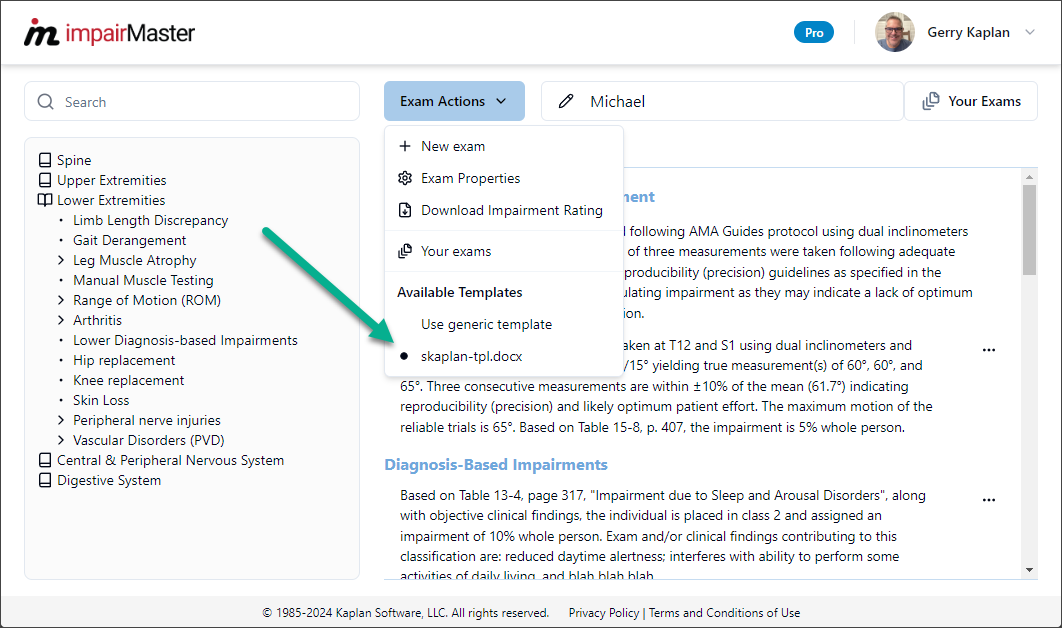This screenshot has width=1062, height=628.
Task: Click the pencil edit icon beside Michael
Action: [566, 102]
